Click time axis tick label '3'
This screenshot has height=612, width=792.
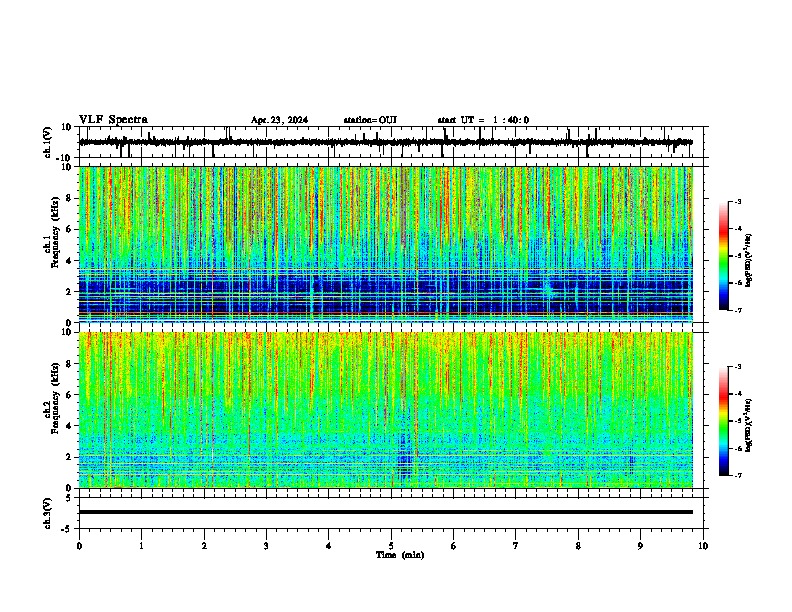[x=267, y=546]
